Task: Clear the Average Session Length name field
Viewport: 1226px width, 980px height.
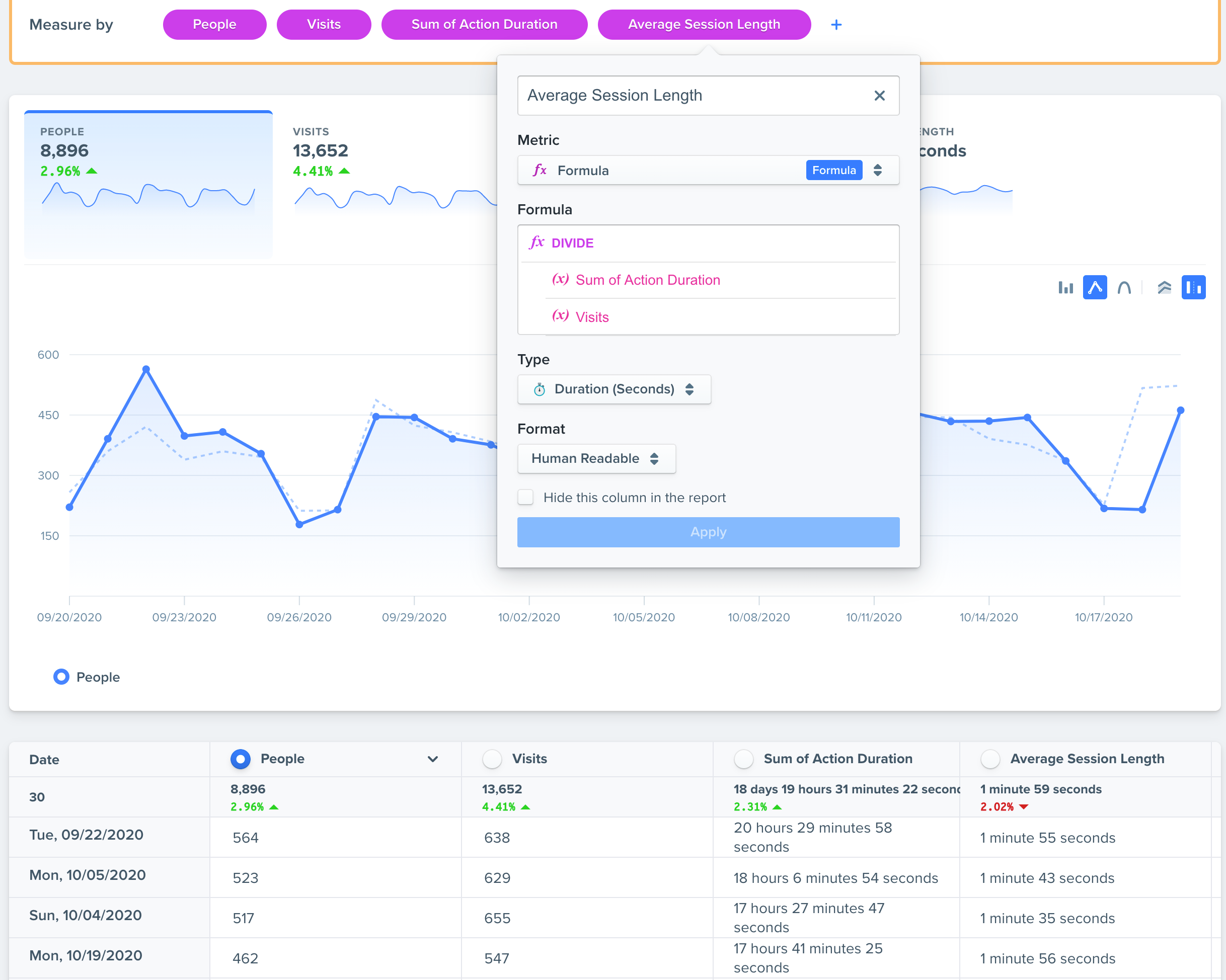Action: click(x=879, y=96)
